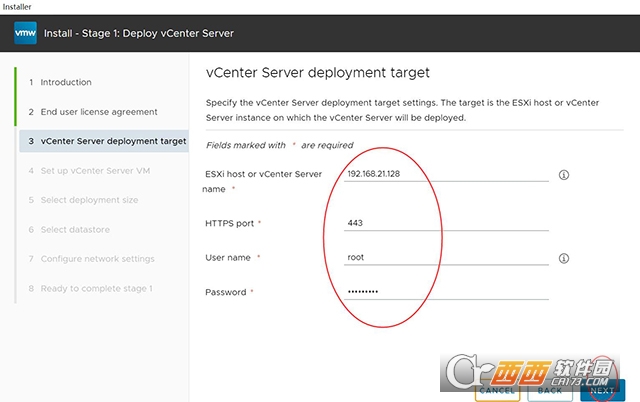Click the vmw logo icon

[25, 33]
